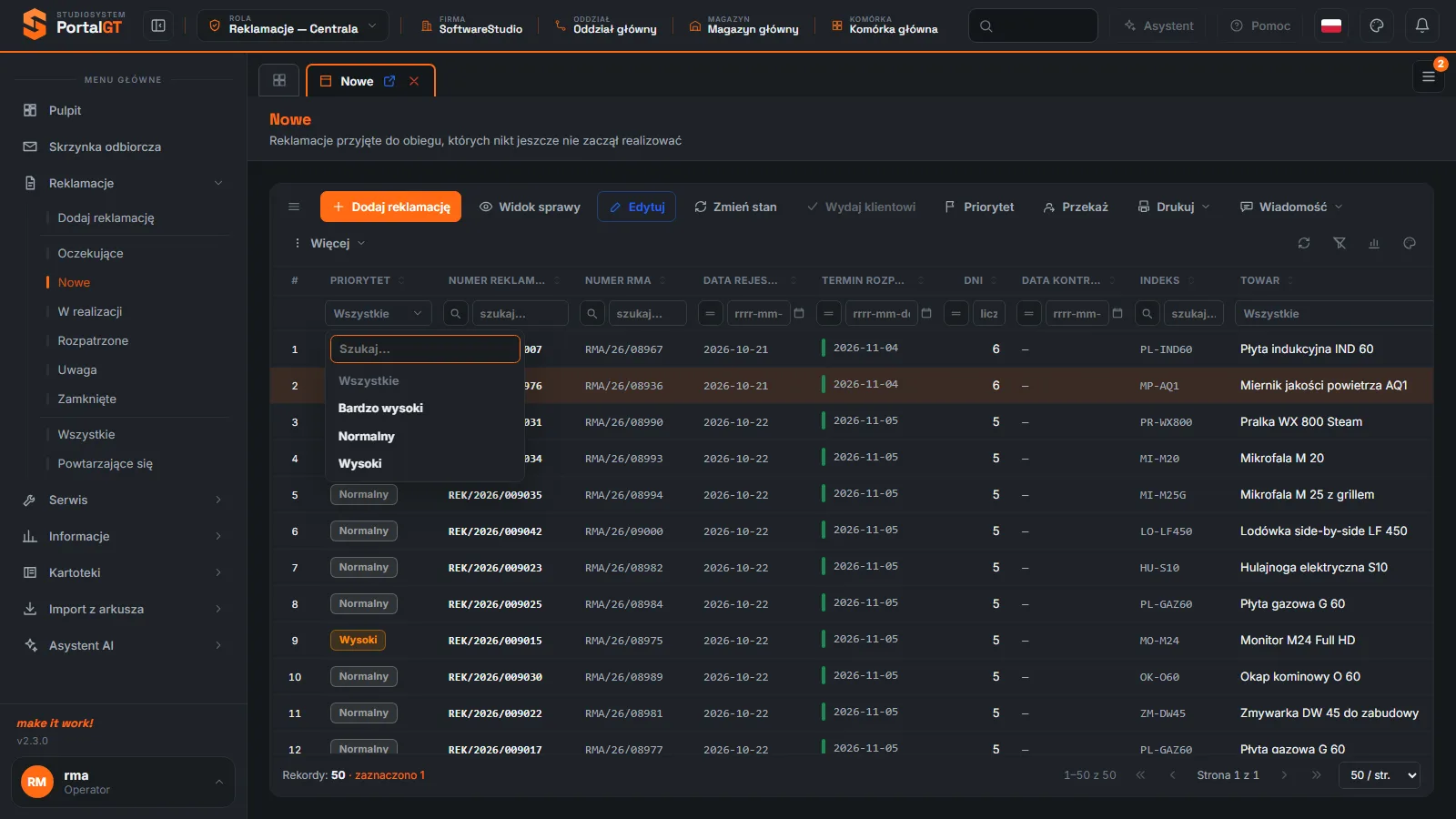Open role dropdown Reklamacje — Centrala
The height and width of the screenshot is (819, 1456).
pyautogui.click(x=293, y=25)
